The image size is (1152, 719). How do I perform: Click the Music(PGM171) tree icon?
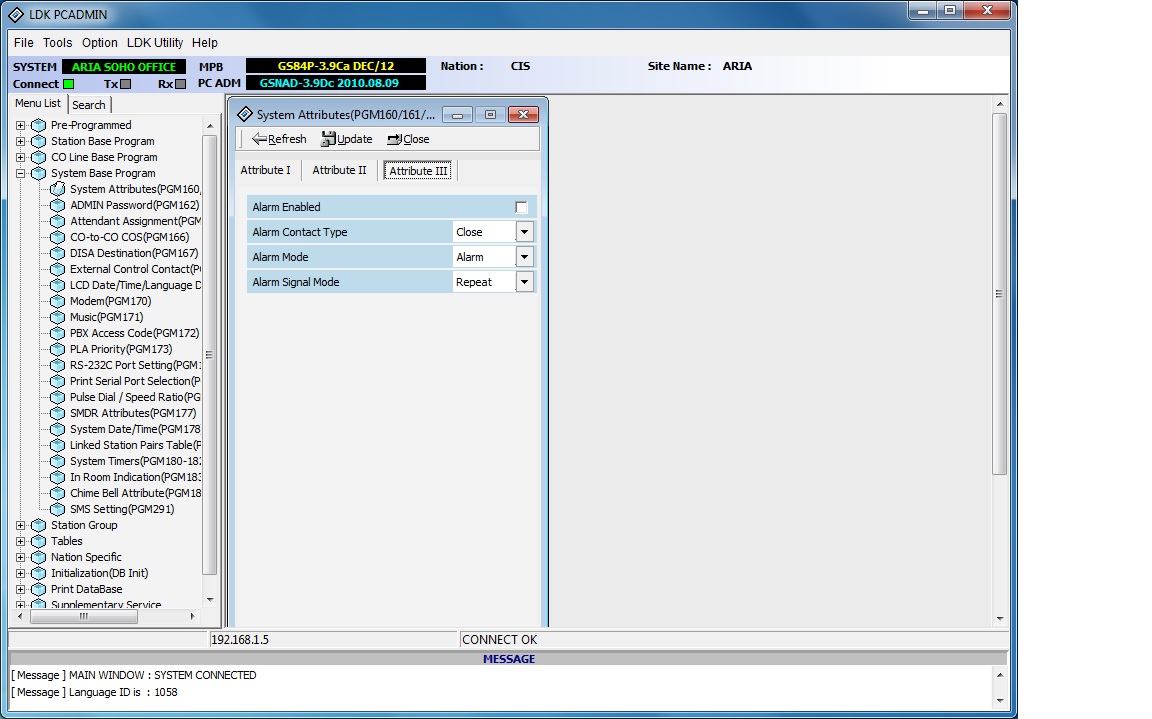[57, 317]
